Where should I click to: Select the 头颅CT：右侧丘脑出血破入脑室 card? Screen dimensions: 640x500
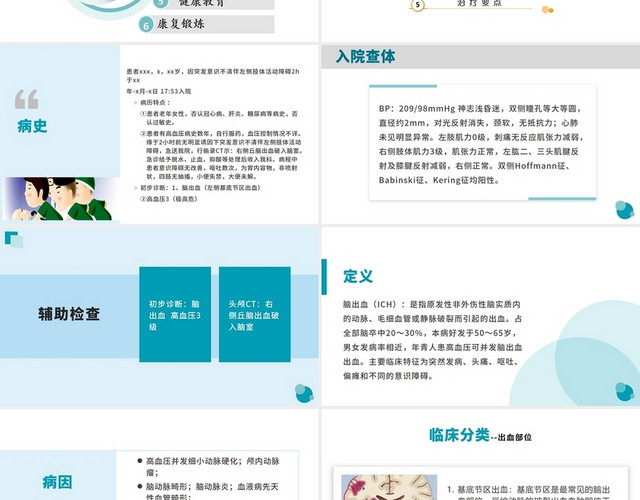(255, 314)
